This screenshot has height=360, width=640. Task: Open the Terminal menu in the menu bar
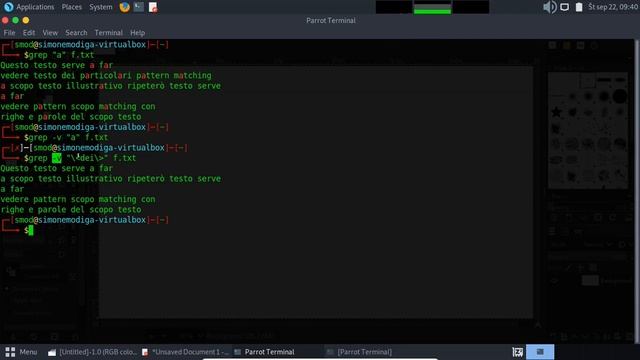point(109,33)
